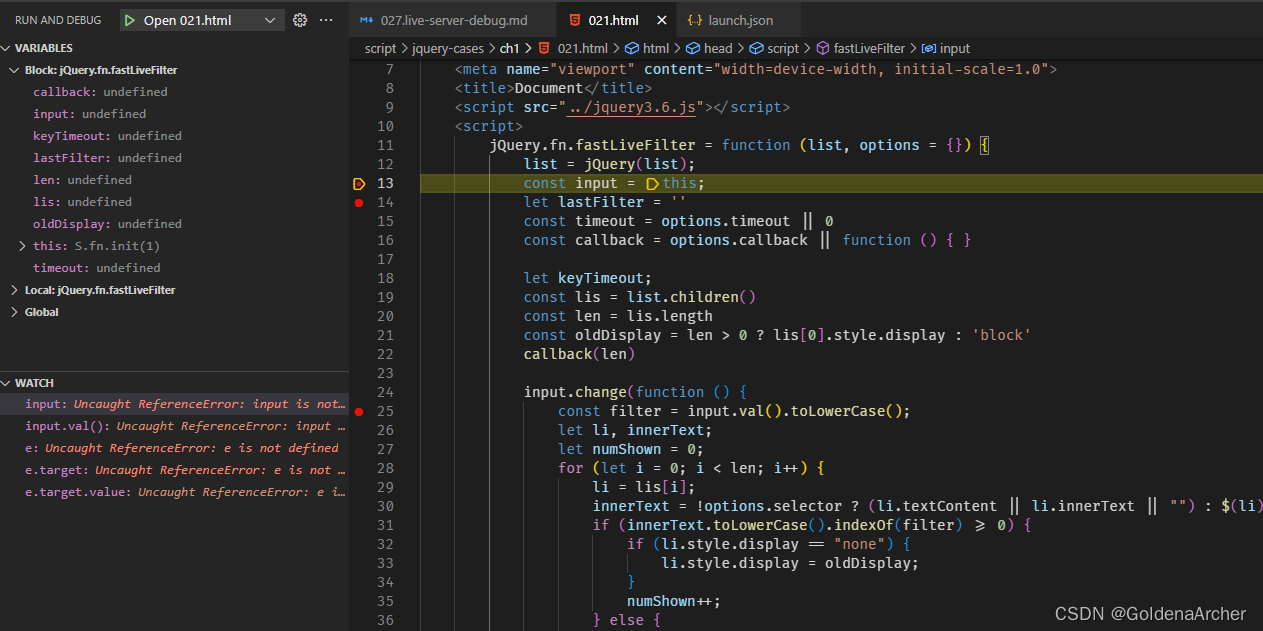Click 'input' symbol in breadcrumb
The image size is (1263, 631).
[x=955, y=48]
